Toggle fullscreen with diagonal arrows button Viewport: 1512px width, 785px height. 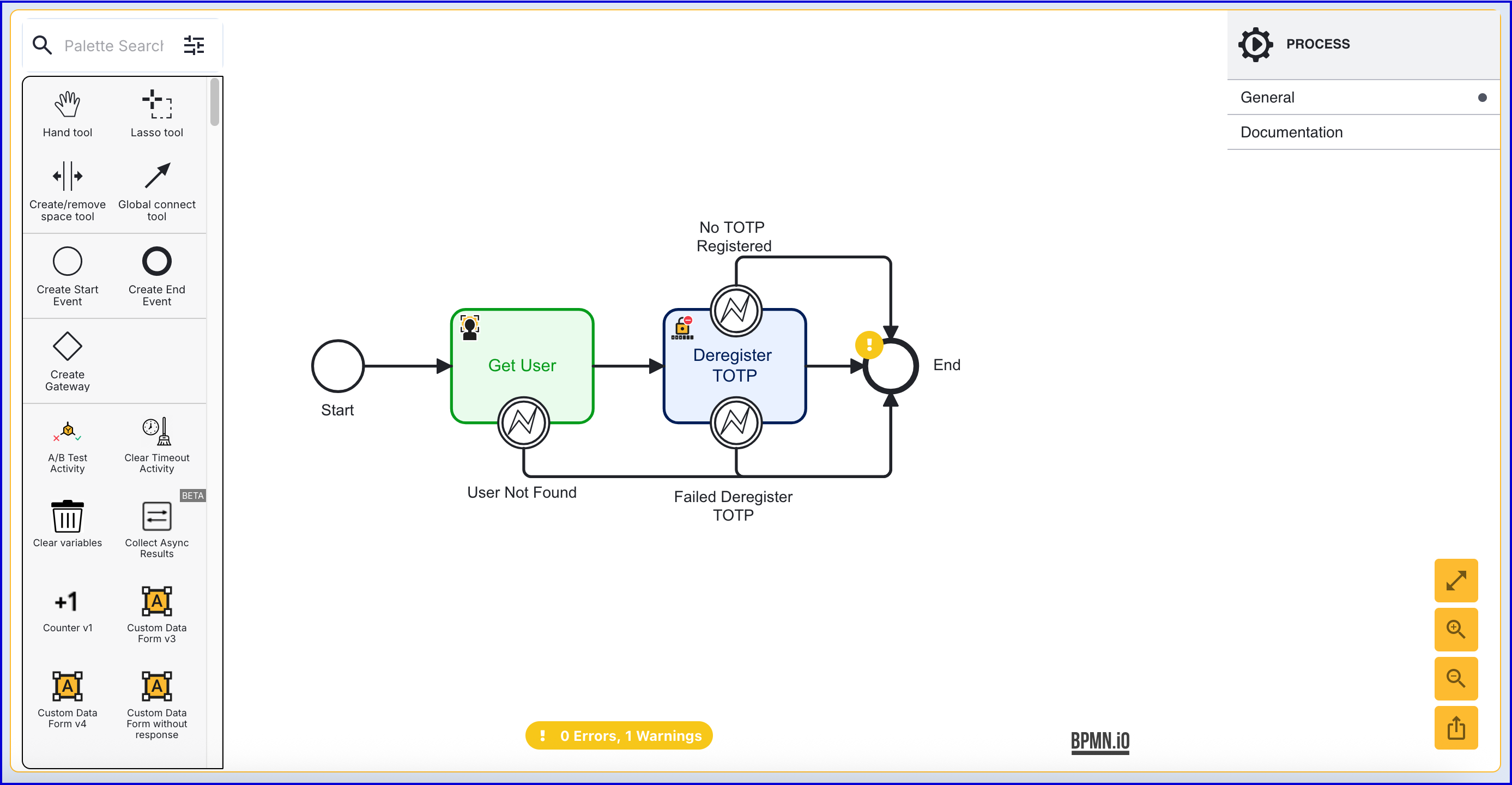(1456, 580)
